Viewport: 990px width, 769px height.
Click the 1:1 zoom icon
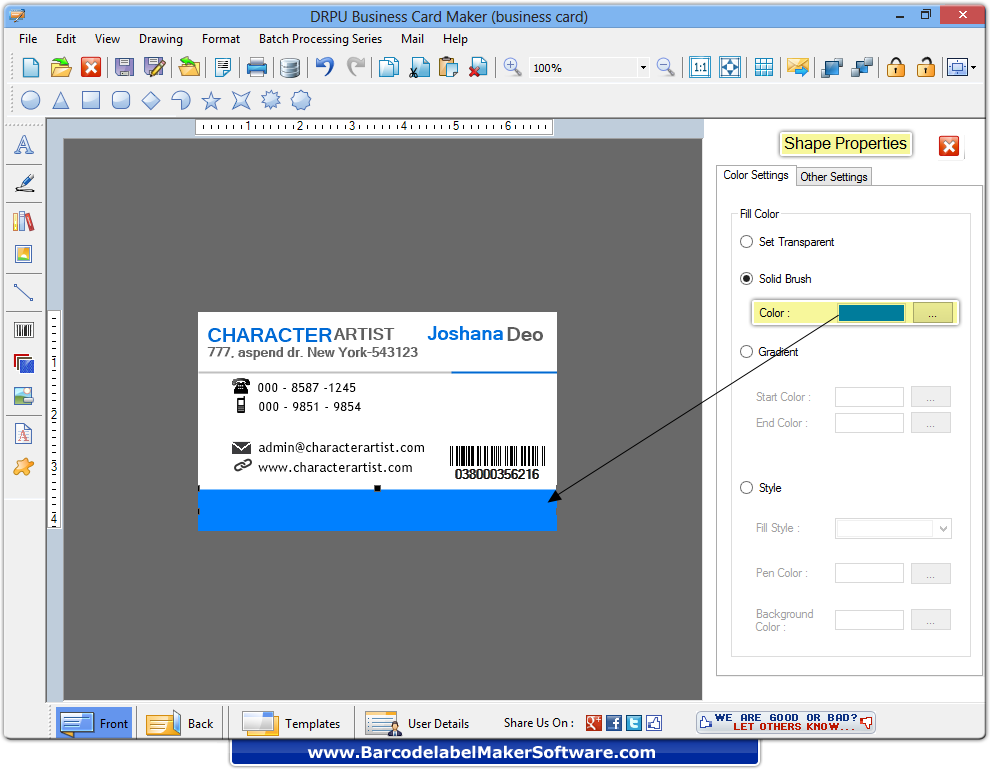pos(700,67)
